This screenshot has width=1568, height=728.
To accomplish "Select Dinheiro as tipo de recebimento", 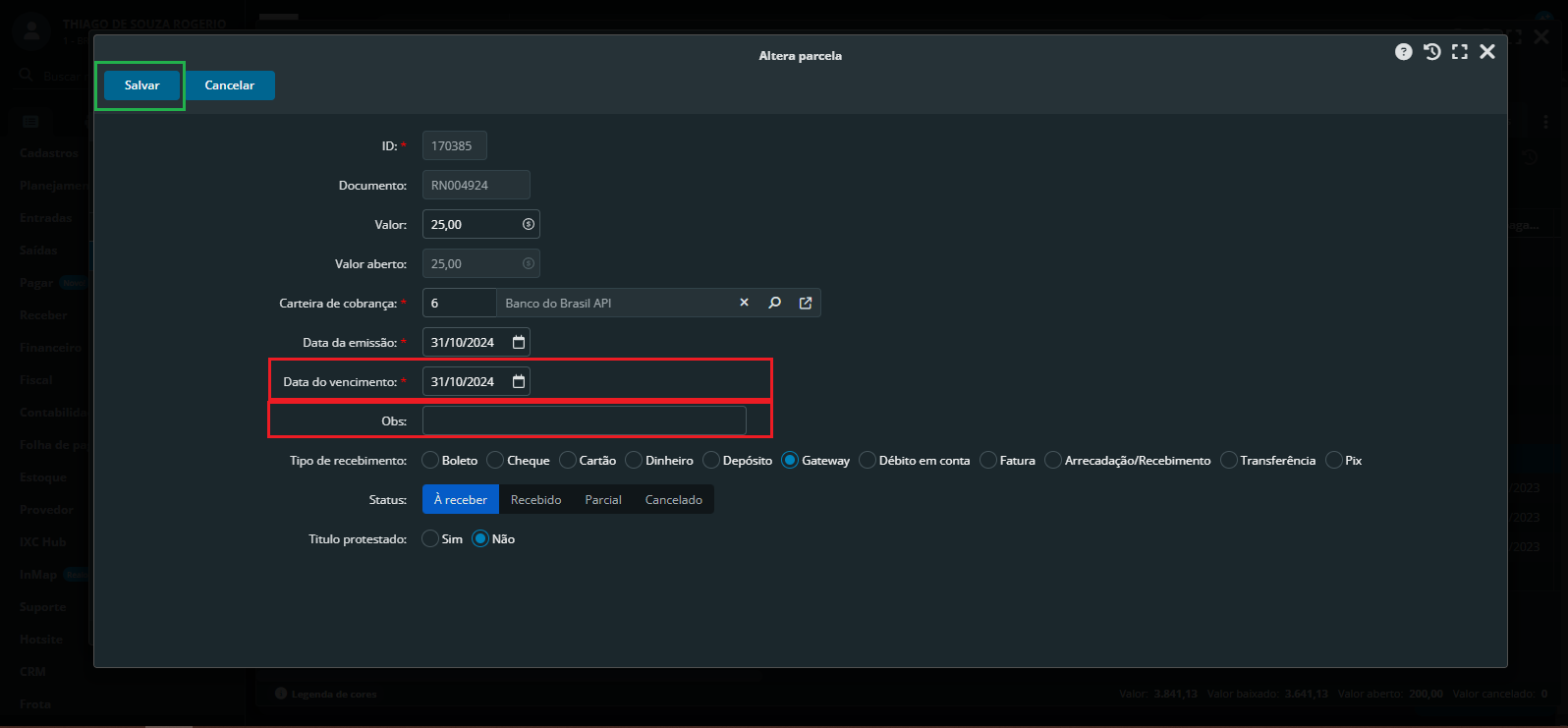I will [634, 460].
